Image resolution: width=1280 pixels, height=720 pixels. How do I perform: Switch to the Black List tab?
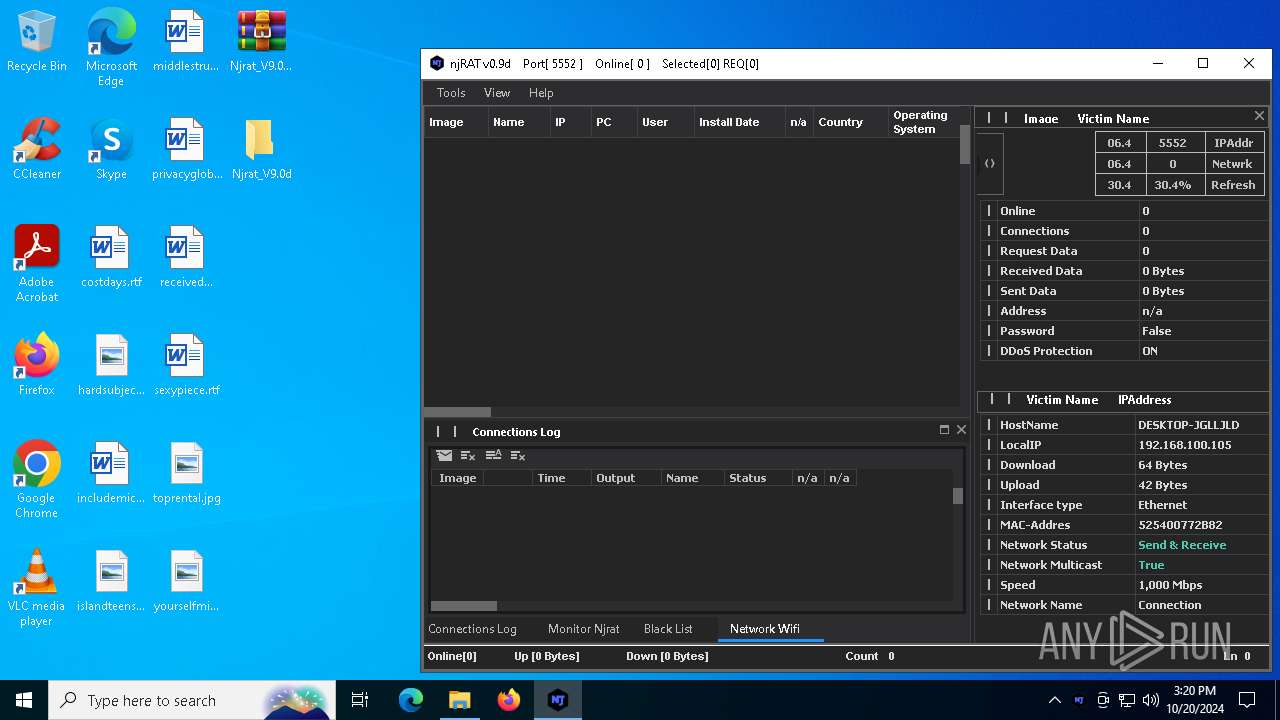pyautogui.click(x=668, y=629)
